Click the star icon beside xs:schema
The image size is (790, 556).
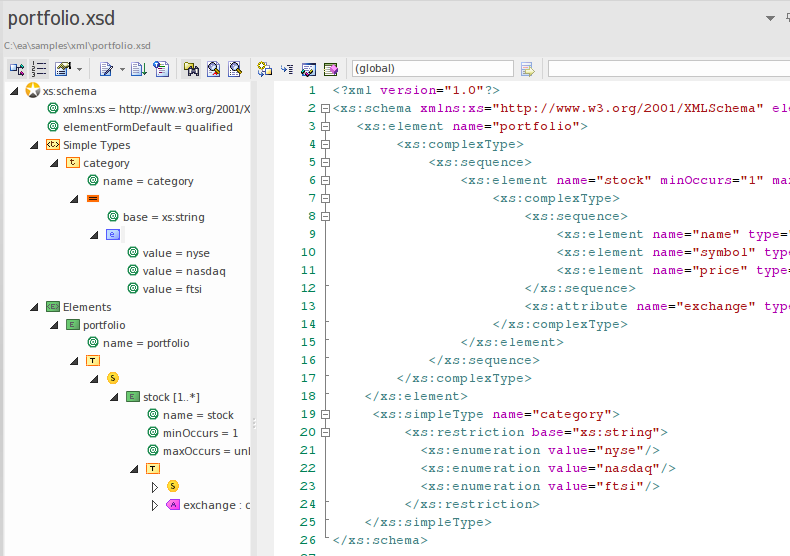point(32,91)
